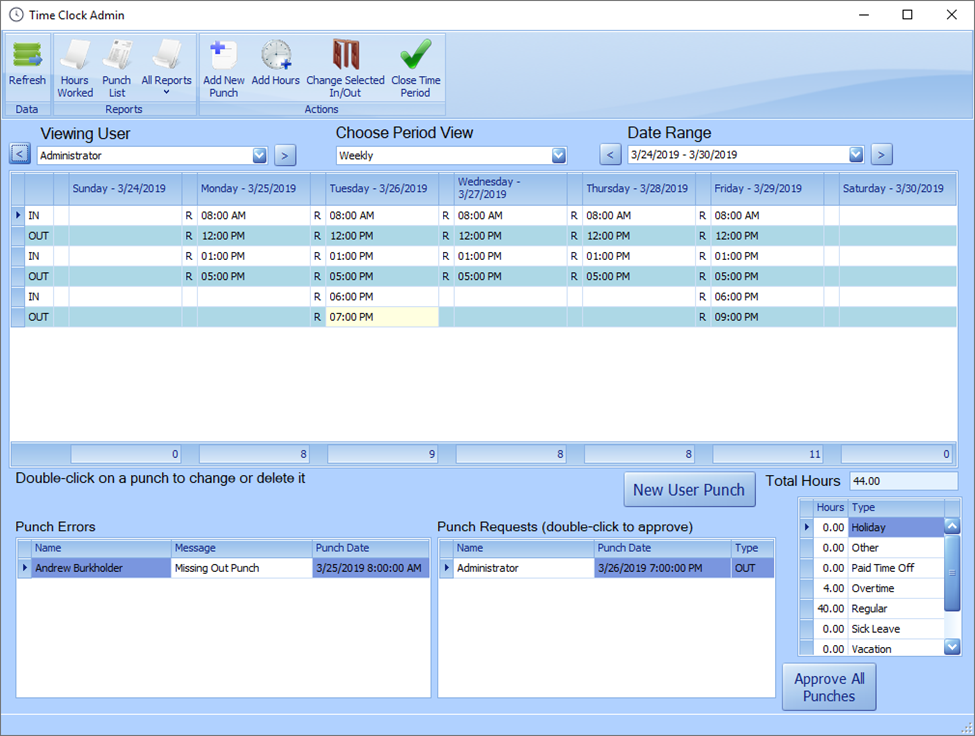Viewport: 975px width, 736px height.
Task: Expand the All Reports menu
Action: [x=166, y=68]
